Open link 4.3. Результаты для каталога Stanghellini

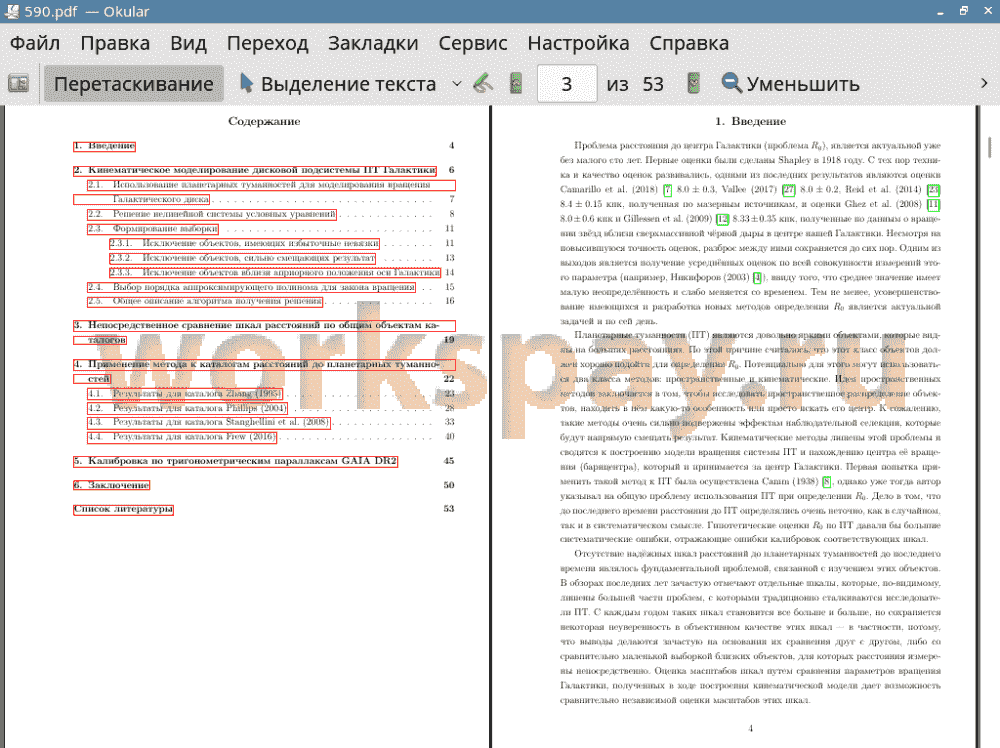pos(209,422)
